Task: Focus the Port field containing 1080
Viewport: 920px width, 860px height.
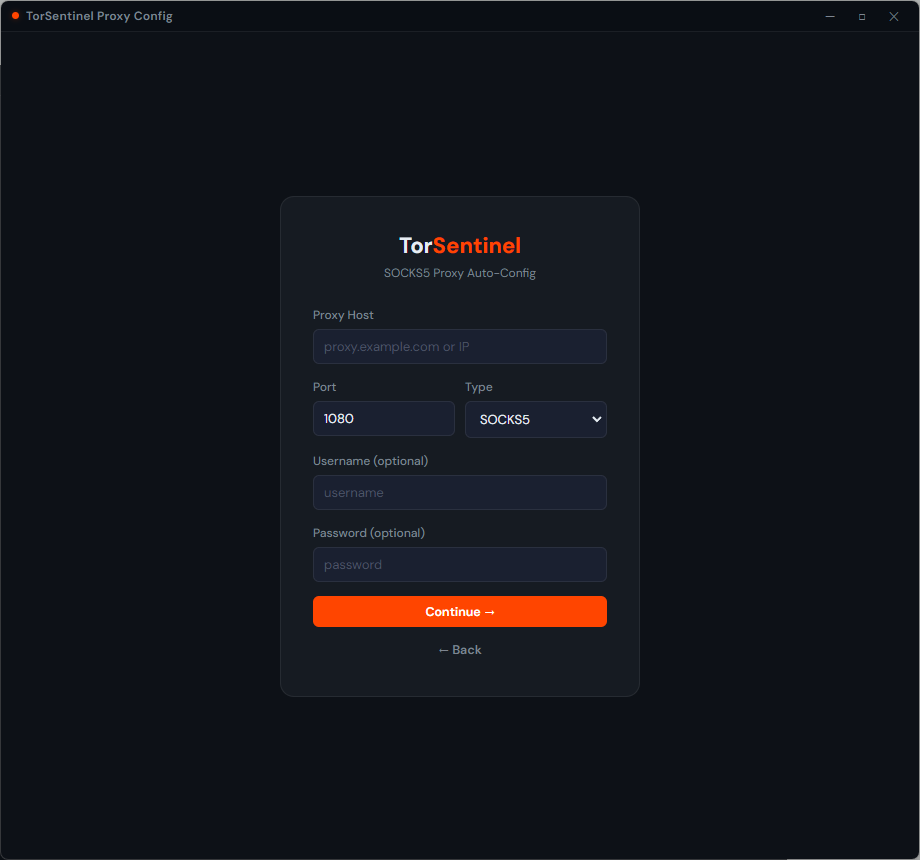Action: [x=383, y=418]
